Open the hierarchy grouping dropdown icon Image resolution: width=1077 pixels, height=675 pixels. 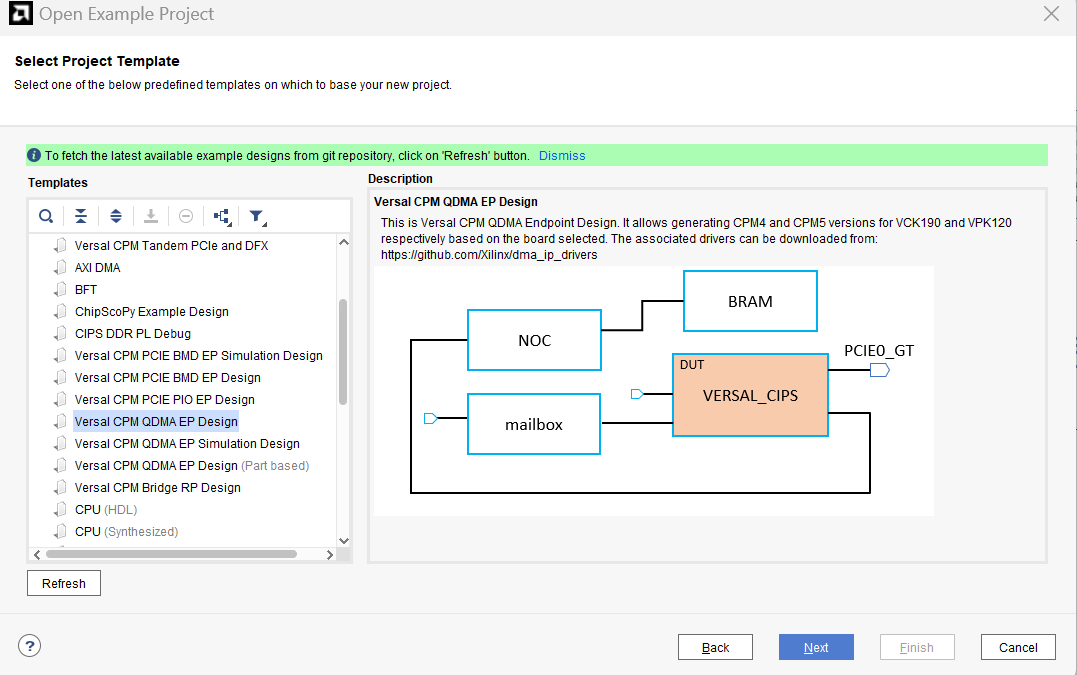(x=222, y=217)
